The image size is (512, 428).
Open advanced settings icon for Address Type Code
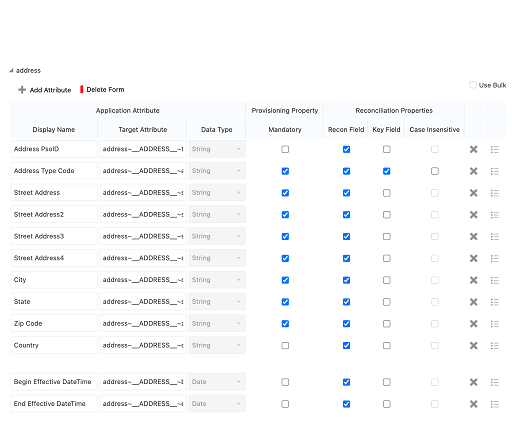[x=495, y=171]
